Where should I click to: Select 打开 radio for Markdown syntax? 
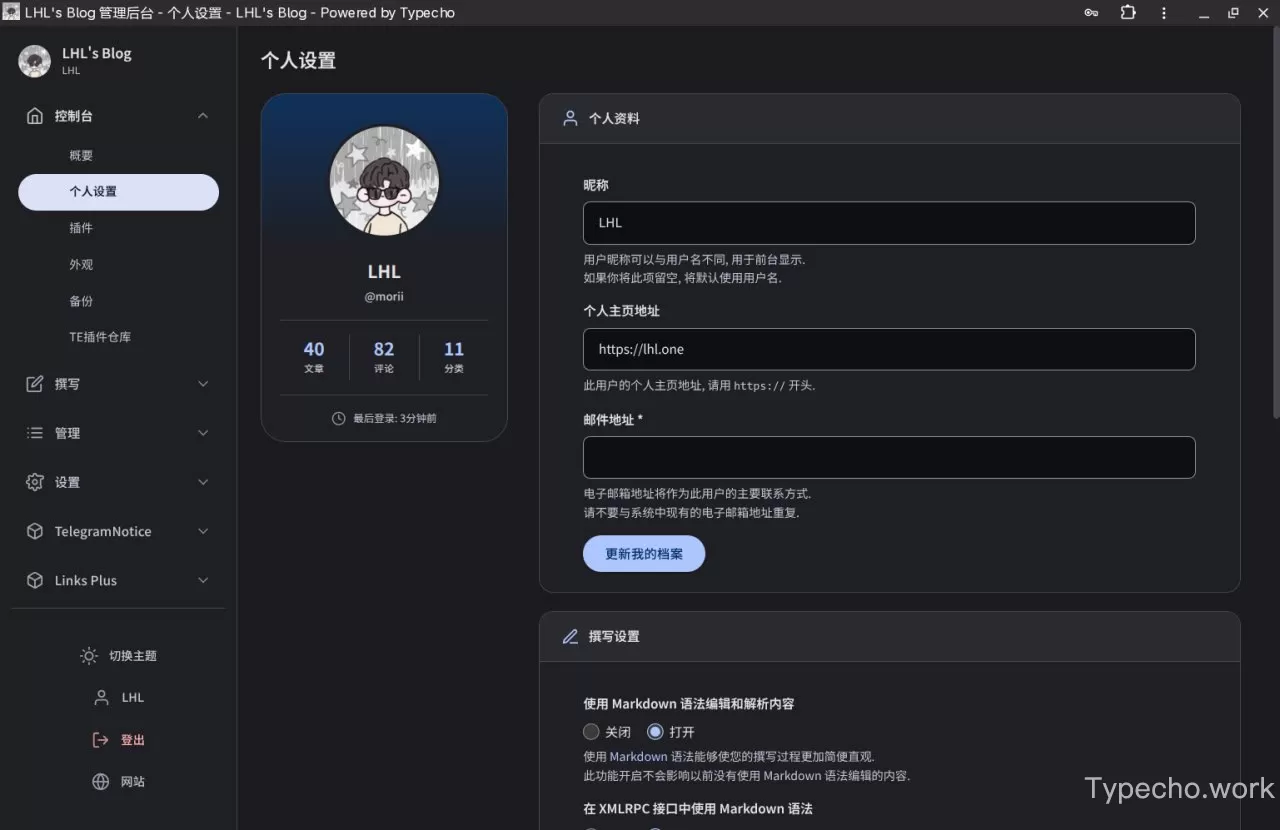click(x=655, y=732)
